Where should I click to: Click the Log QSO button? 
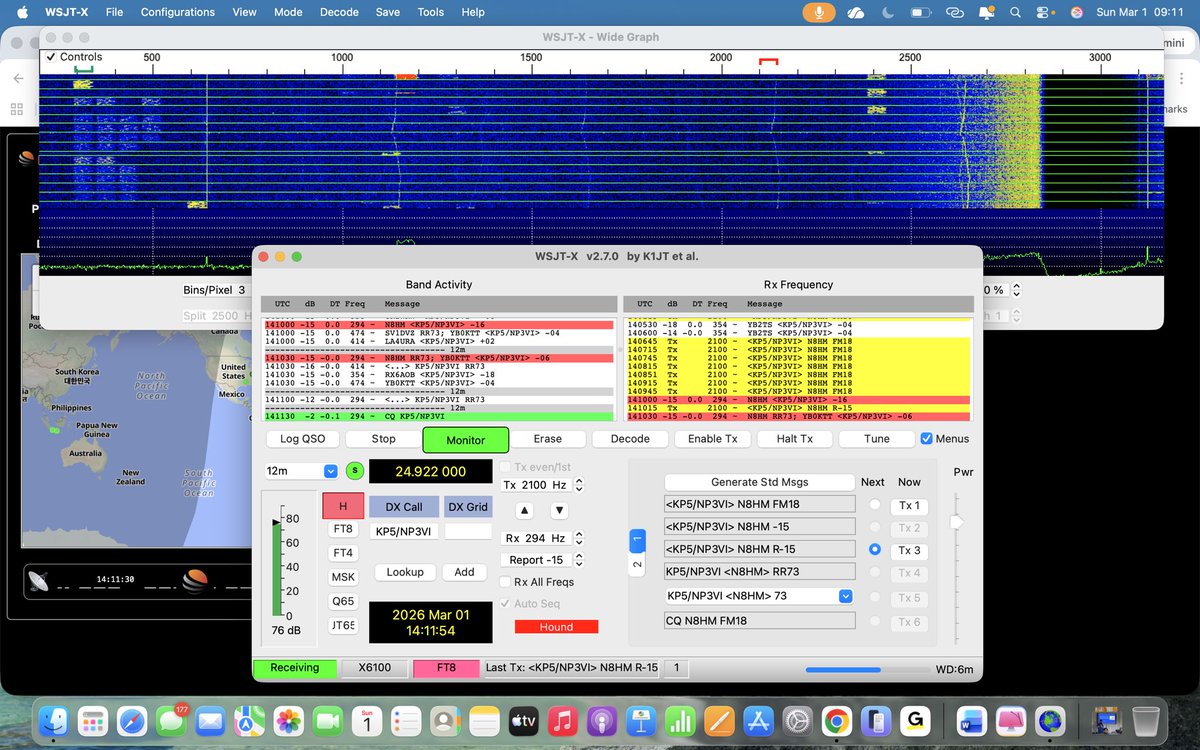coord(303,439)
